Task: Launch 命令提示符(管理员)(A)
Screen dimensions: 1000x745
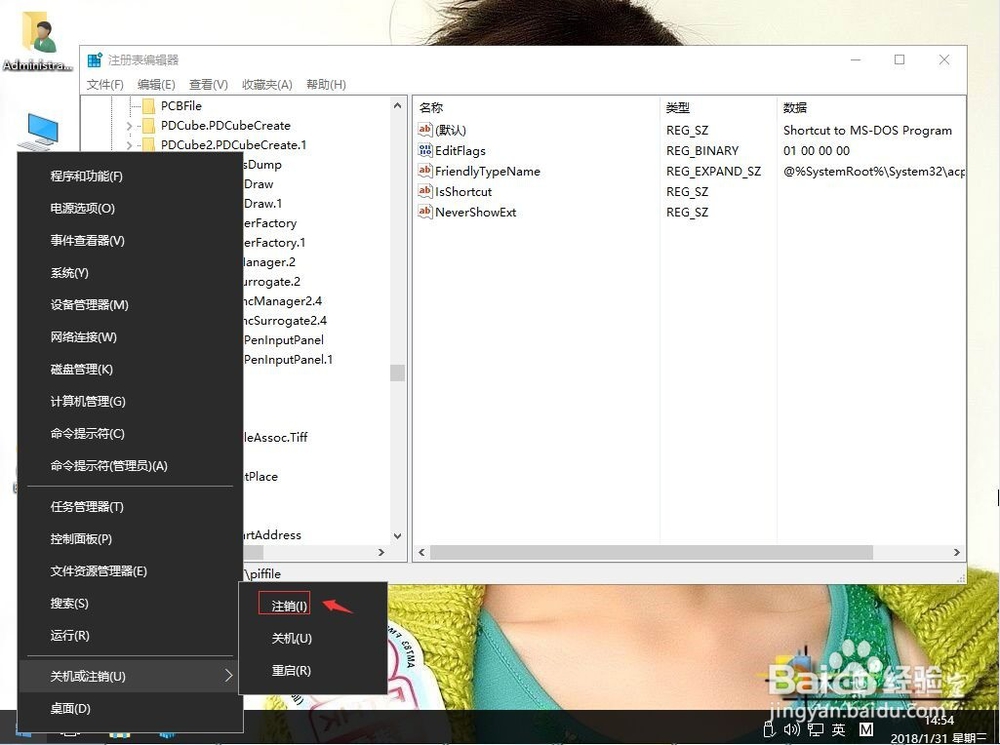Action: (130, 466)
